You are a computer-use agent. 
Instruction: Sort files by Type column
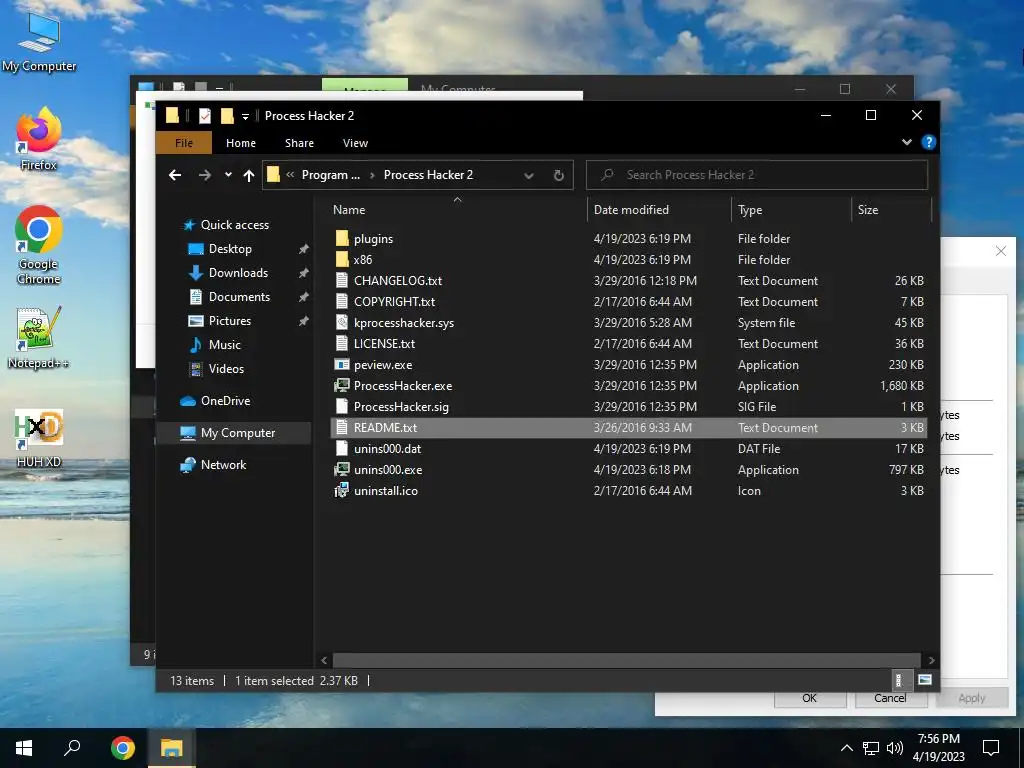[750, 210]
